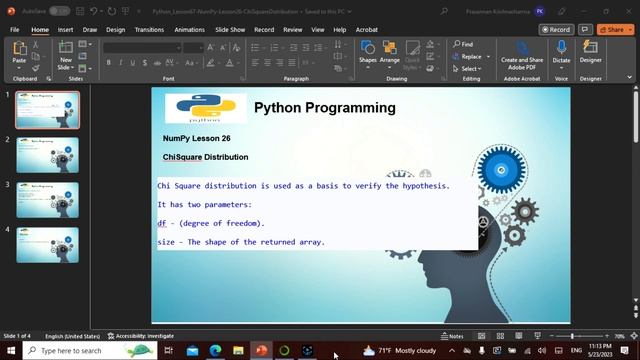Toggle Italic formatting
The width and height of the screenshot is (640, 360).
(121, 63)
